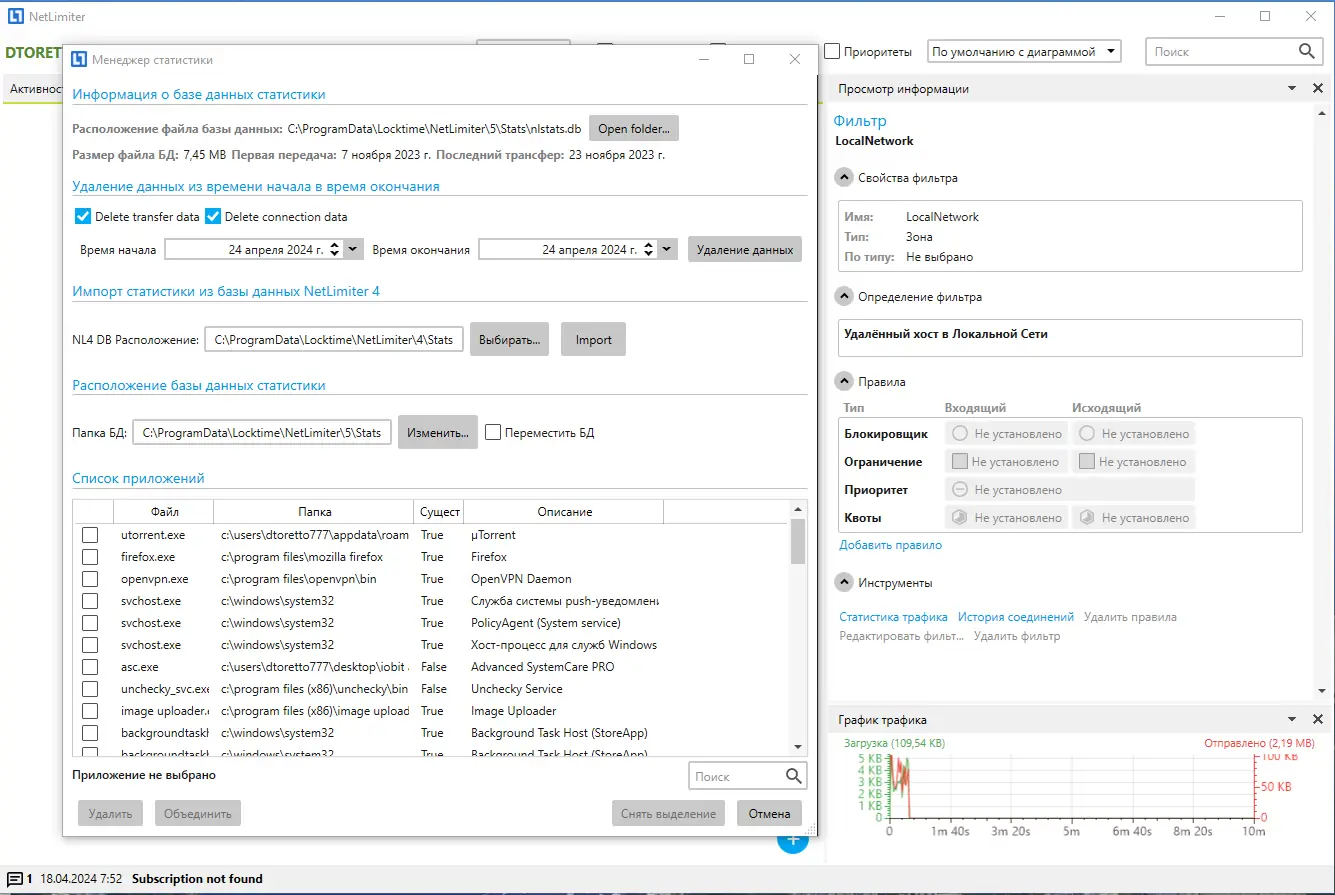The height and width of the screenshot is (895, 1335).
Task: Click the application list scroll-down arrow
Action: point(798,747)
